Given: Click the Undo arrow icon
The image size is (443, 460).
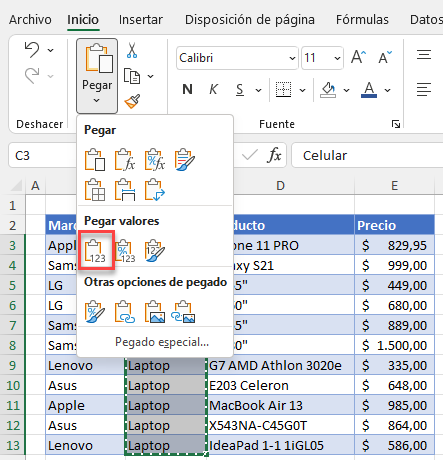Looking at the screenshot, I should click(x=32, y=50).
